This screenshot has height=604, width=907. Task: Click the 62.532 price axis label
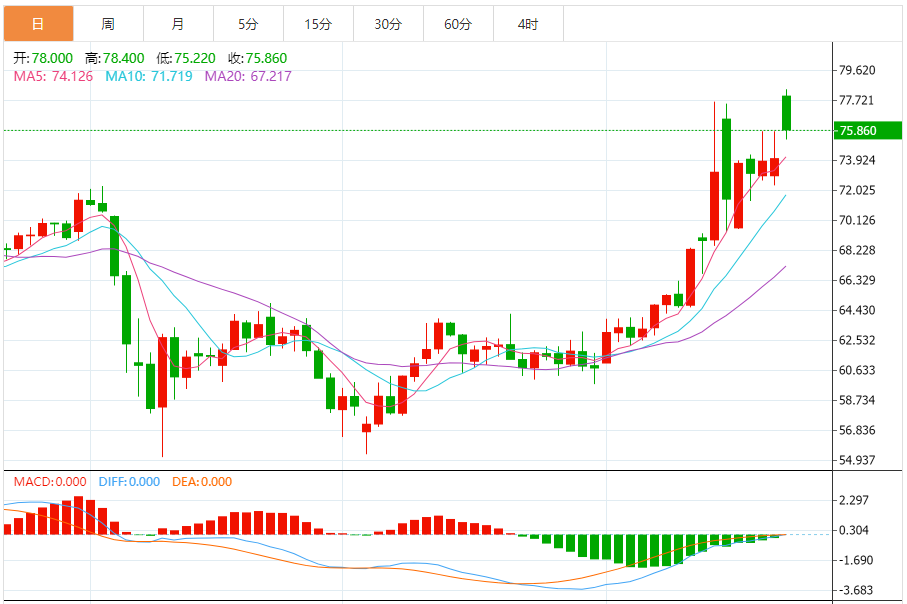tap(857, 340)
